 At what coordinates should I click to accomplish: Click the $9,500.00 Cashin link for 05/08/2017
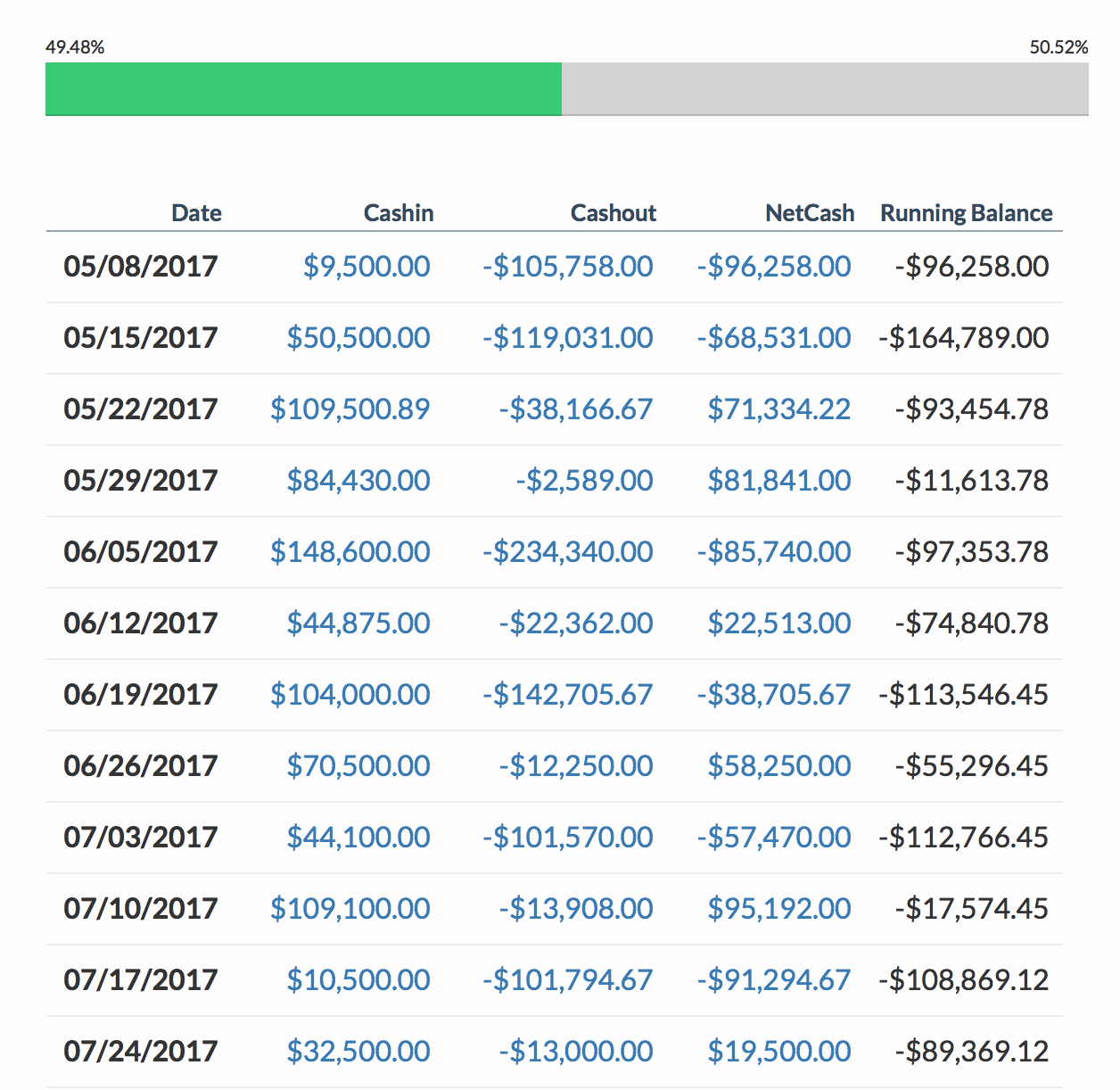tap(366, 266)
